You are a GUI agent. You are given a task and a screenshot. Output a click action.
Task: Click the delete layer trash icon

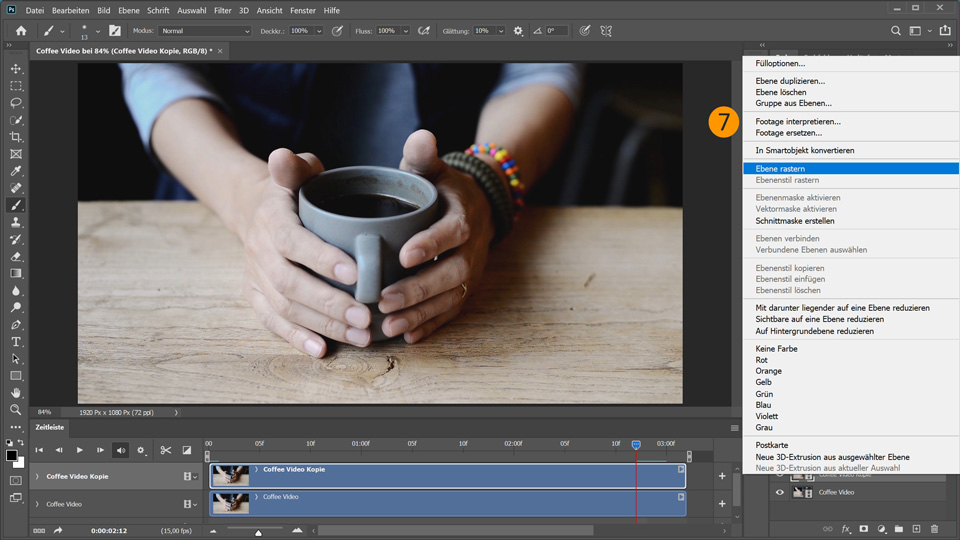pyautogui.click(x=934, y=528)
